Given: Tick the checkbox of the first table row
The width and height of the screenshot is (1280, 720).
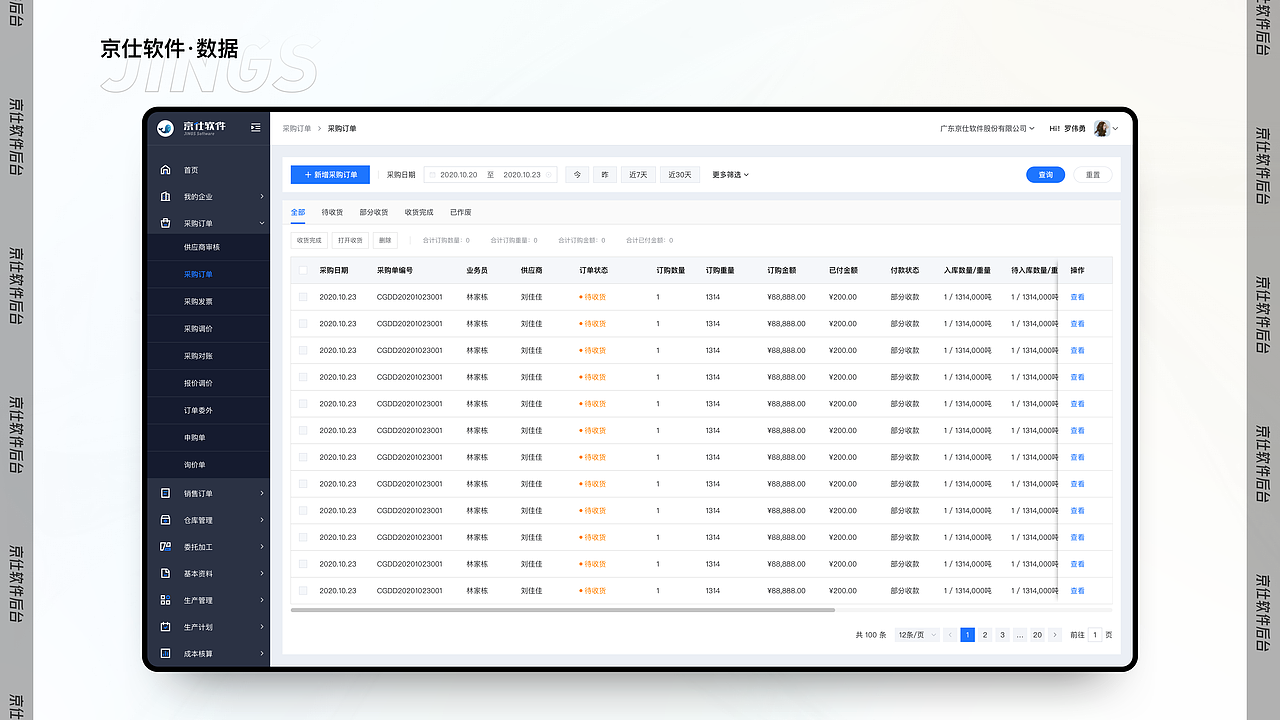Looking at the screenshot, I should click(x=304, y=297).
